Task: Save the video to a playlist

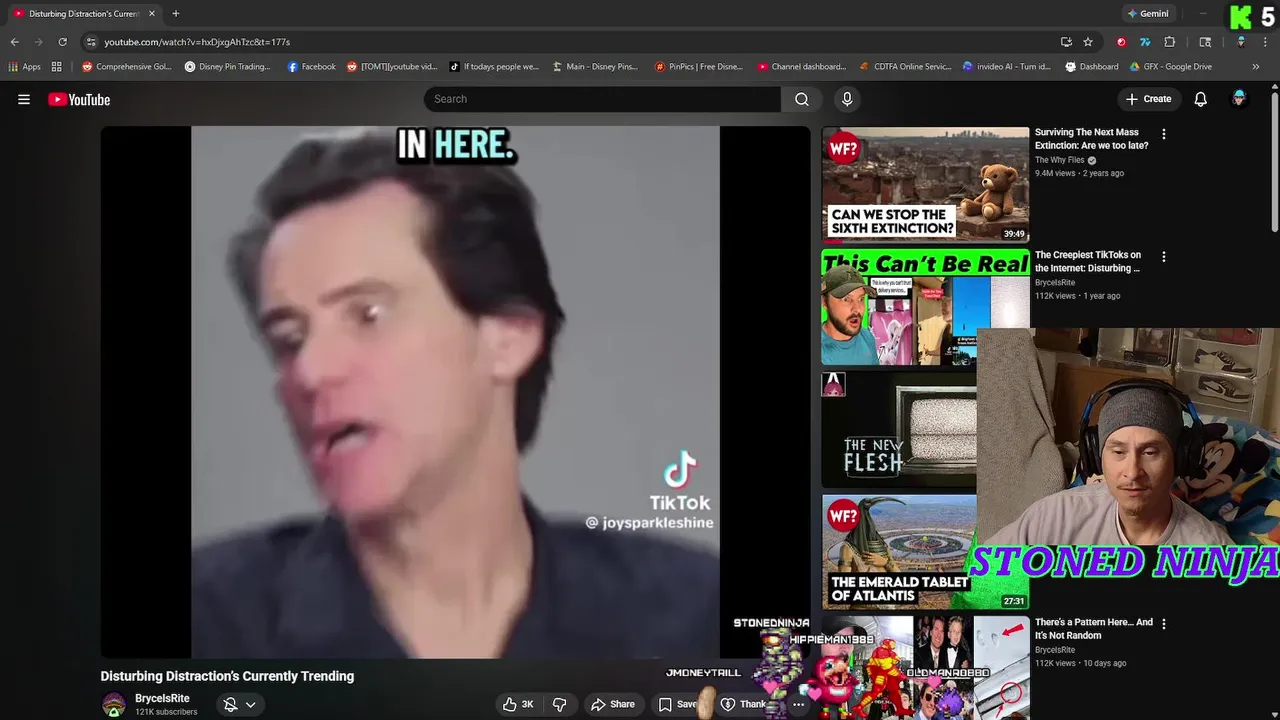Action: click(677, 704)
